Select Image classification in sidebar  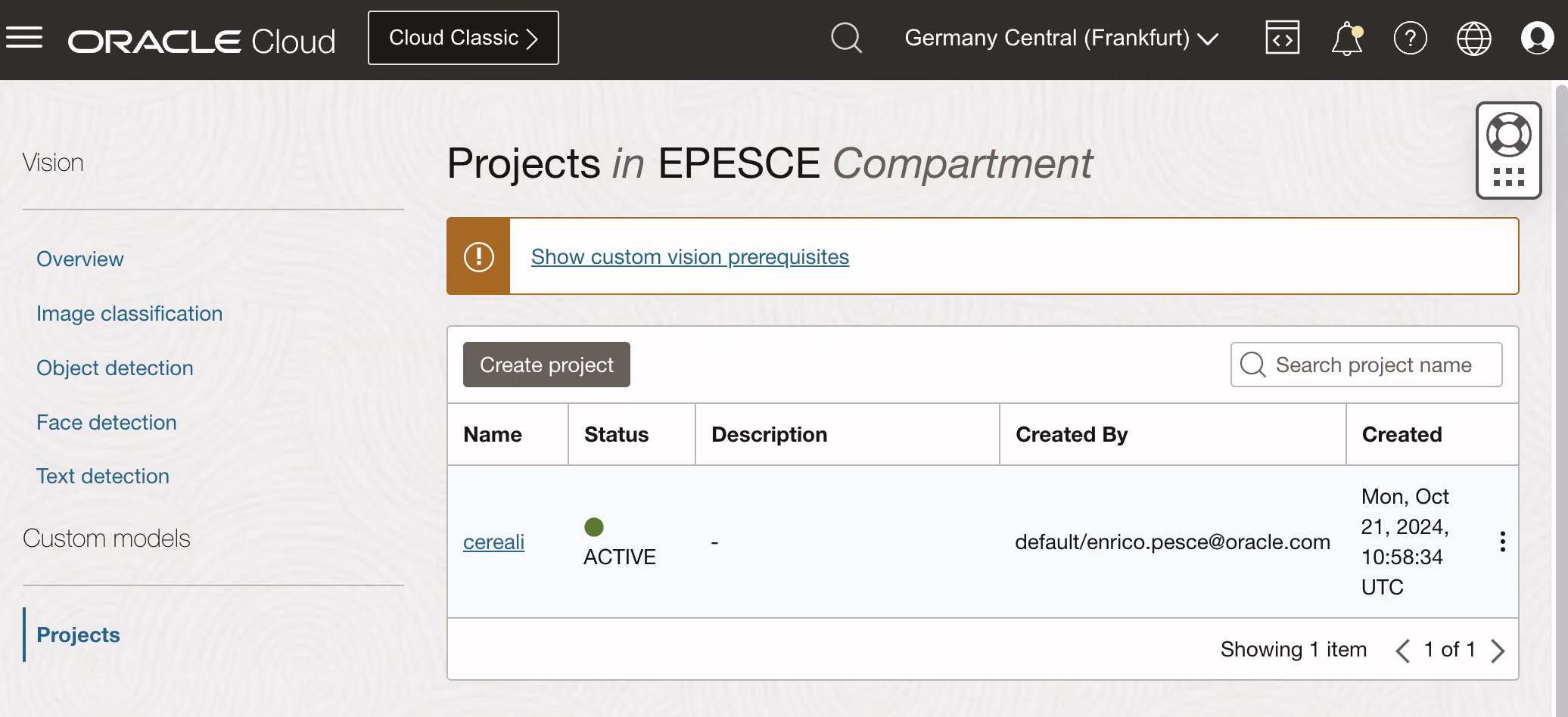(x=129, y=313)
